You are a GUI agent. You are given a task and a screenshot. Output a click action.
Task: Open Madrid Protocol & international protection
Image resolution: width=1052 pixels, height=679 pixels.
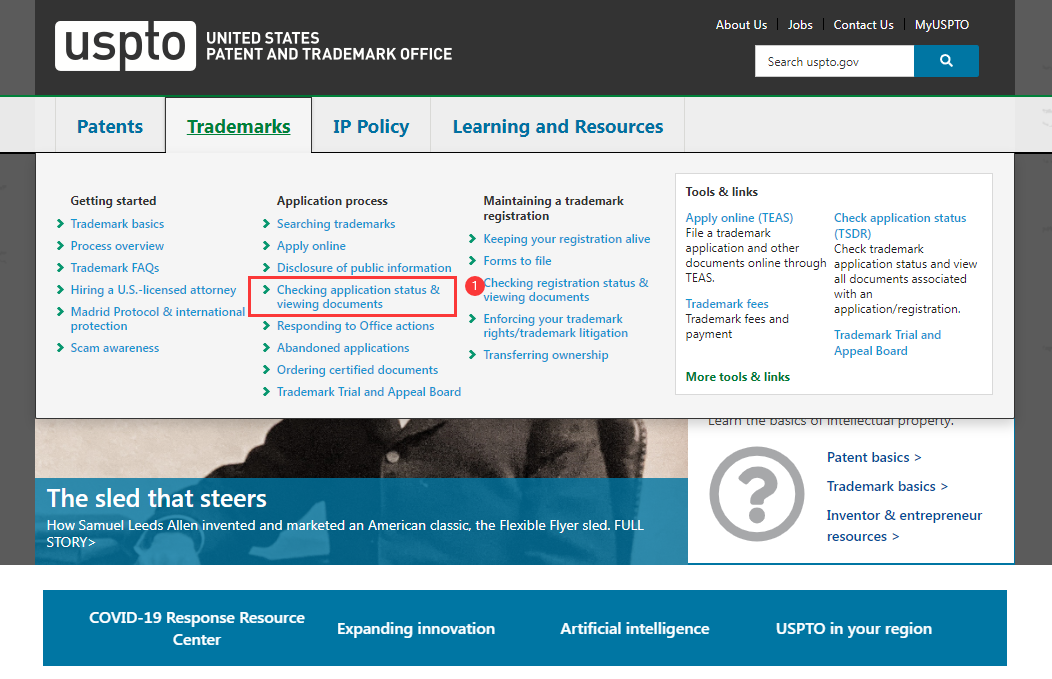158,319
